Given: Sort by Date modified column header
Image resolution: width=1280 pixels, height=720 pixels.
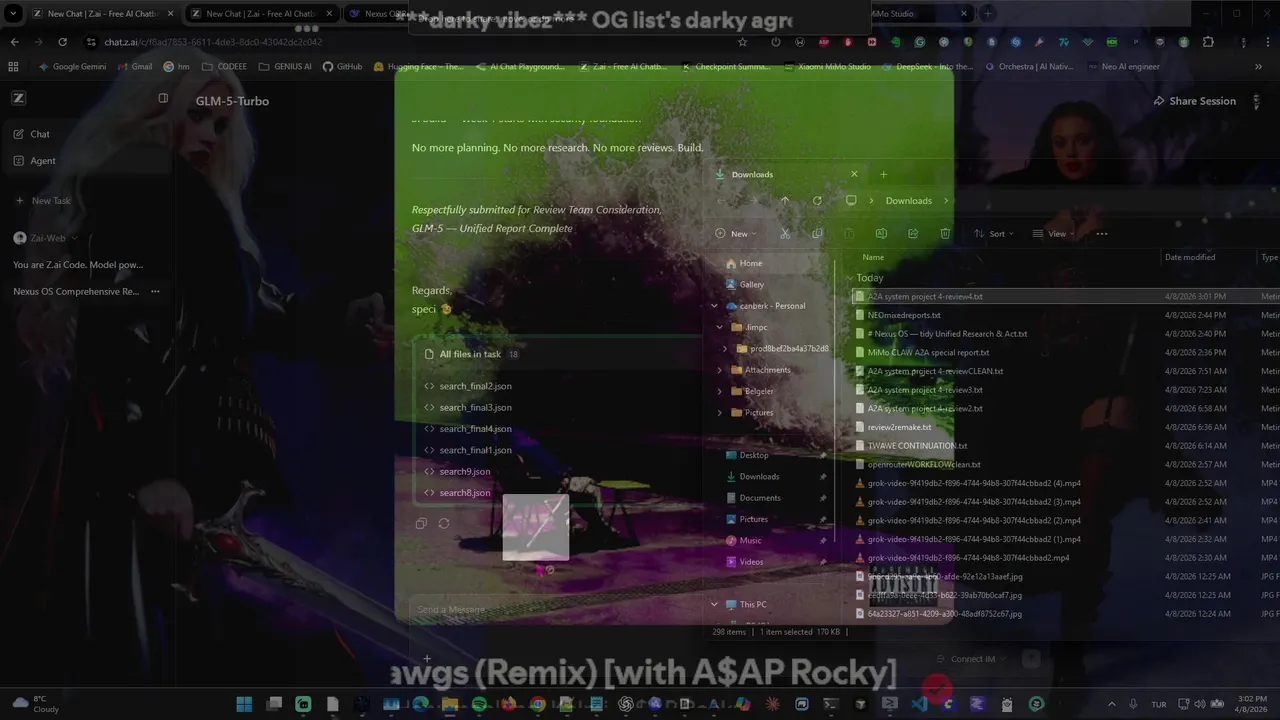Looking at the screenshot, I should point(1190,257).
